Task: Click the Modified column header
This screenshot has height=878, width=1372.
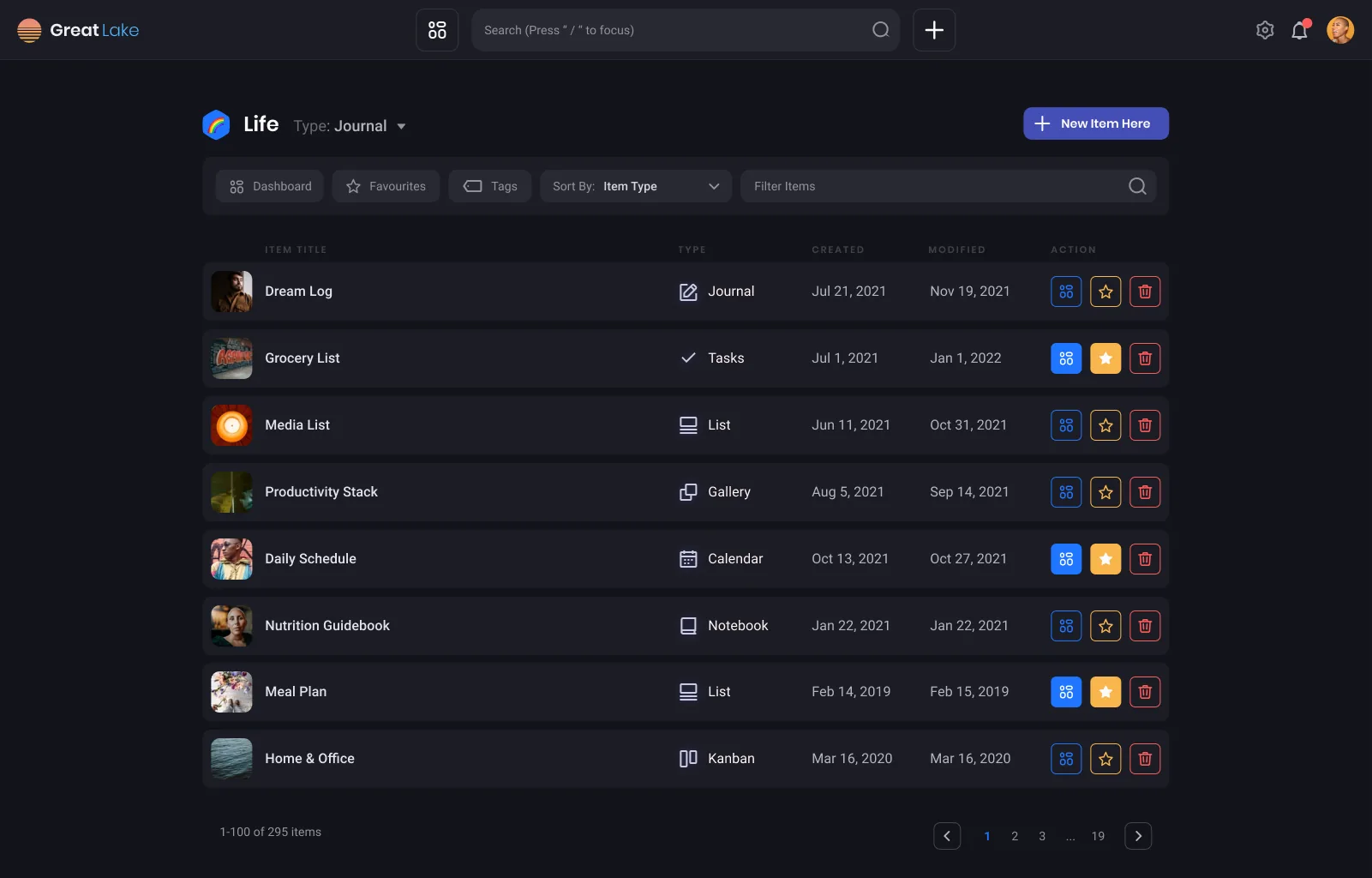Action: point(956,250)
